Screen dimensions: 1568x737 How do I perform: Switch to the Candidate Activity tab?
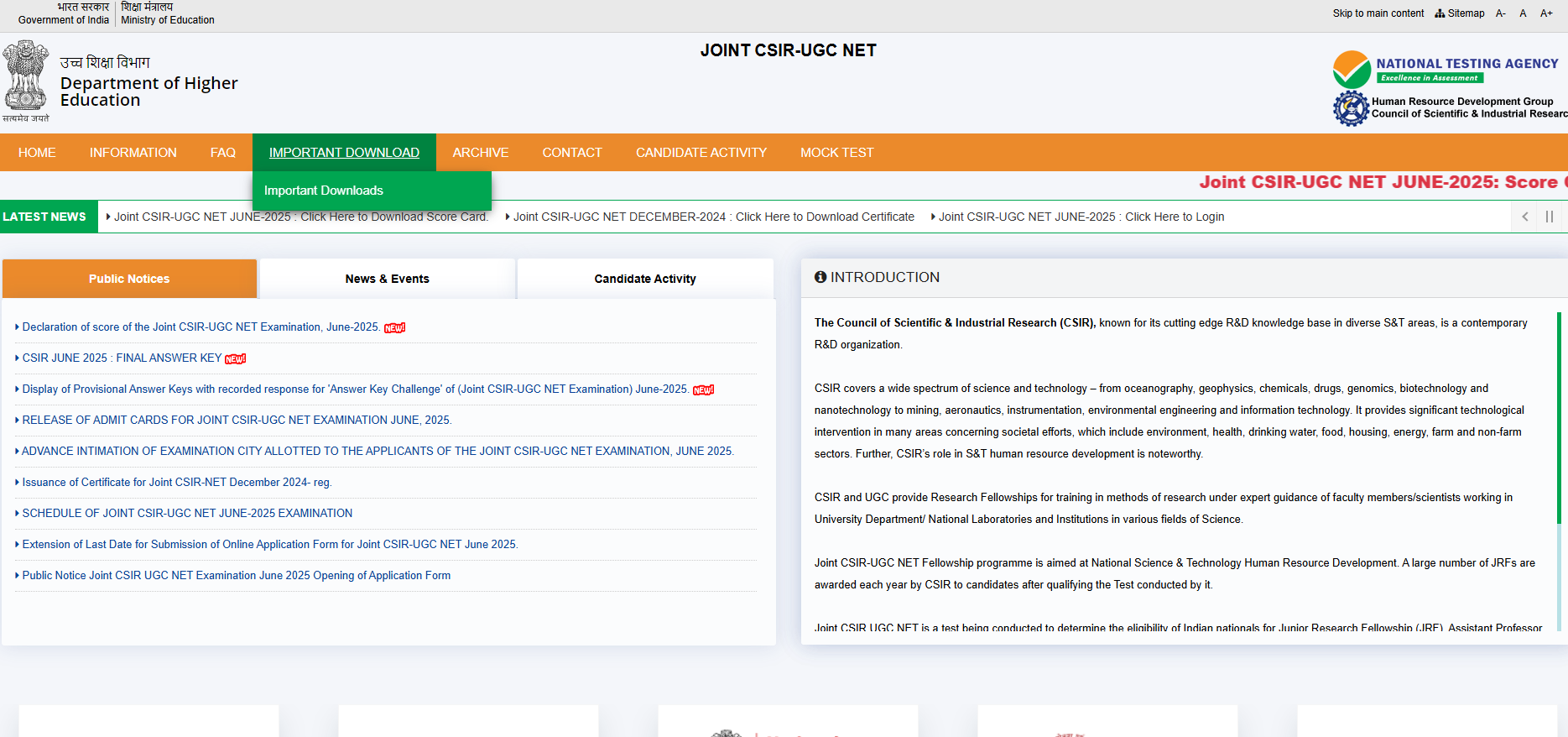[645, 279]
